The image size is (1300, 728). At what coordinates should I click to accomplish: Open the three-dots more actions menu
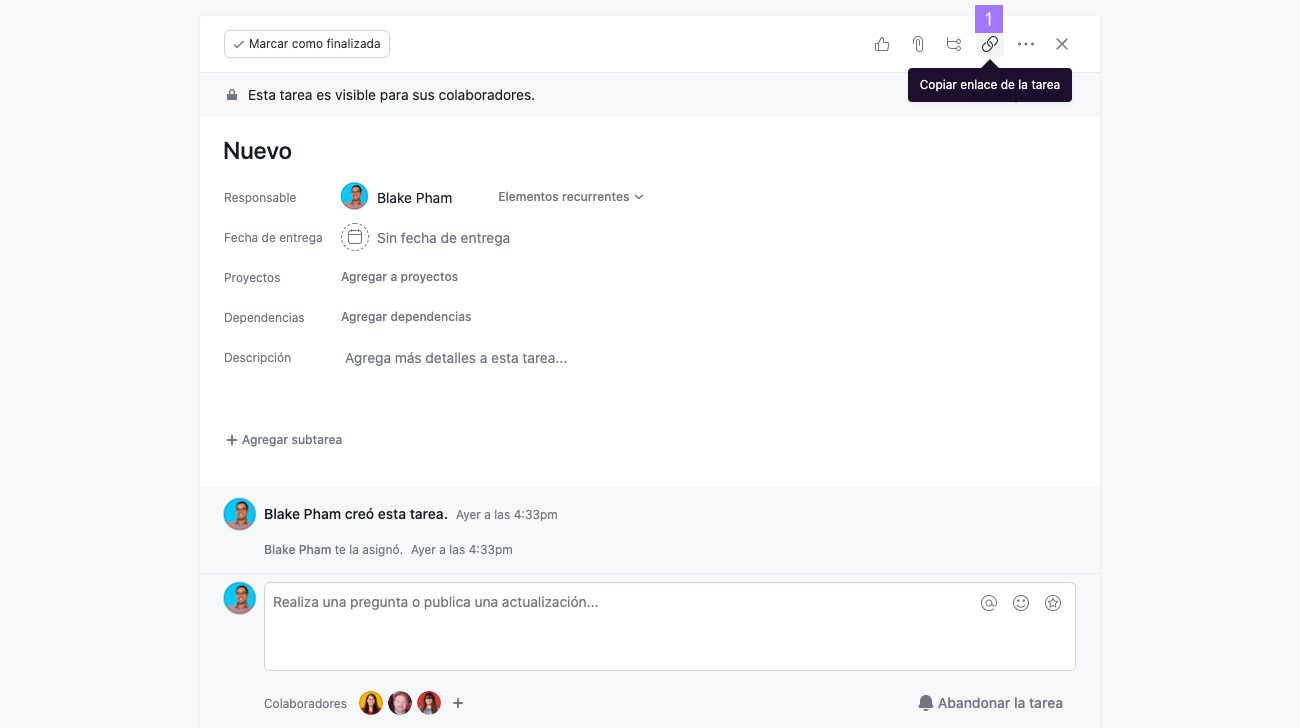pos(1026,44)
